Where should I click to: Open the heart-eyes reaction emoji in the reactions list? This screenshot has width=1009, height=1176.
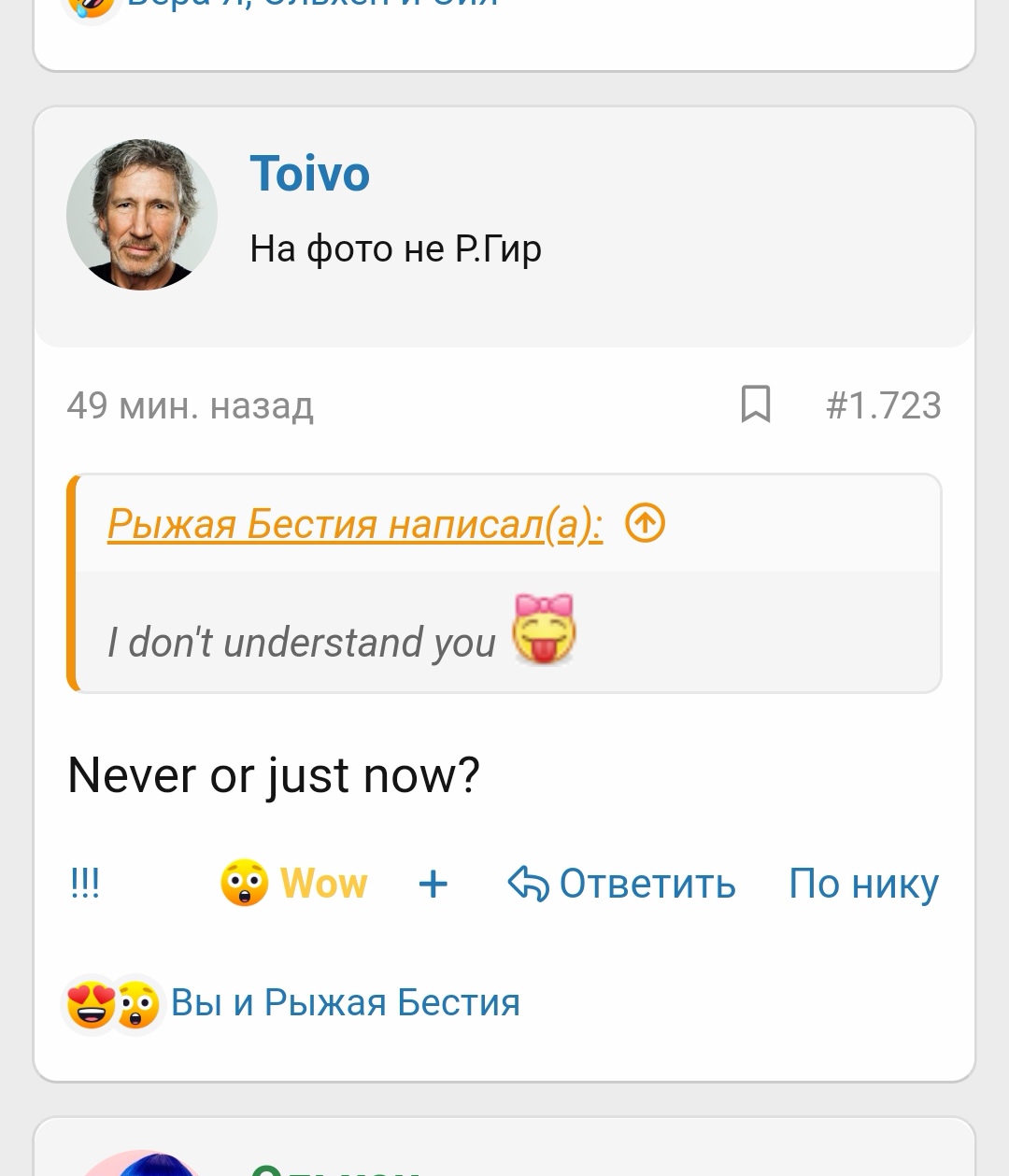pyautogui.click(x=92, y=1004)
